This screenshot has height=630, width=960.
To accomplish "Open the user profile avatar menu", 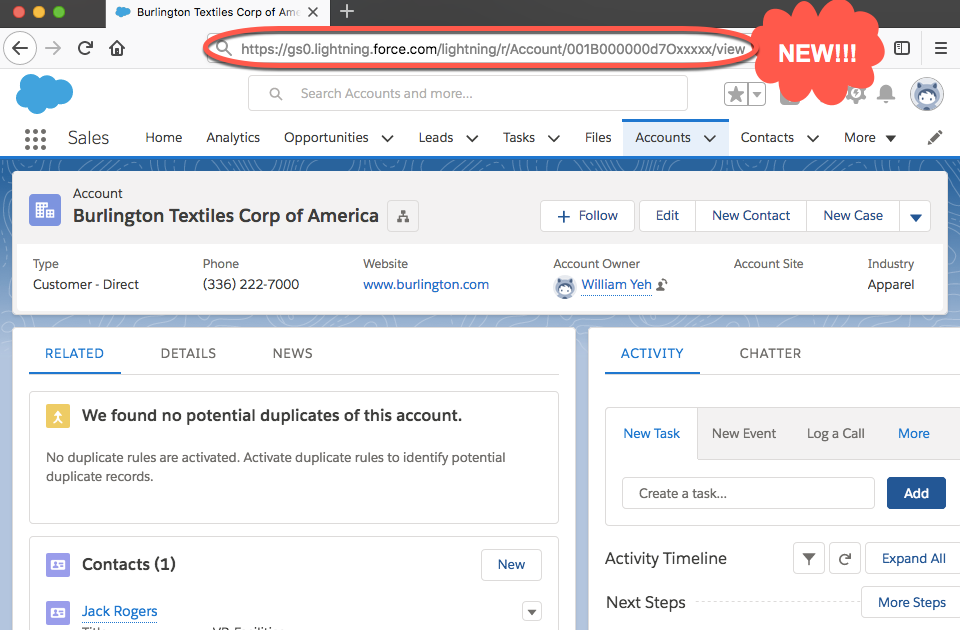I will pos(927,94).
